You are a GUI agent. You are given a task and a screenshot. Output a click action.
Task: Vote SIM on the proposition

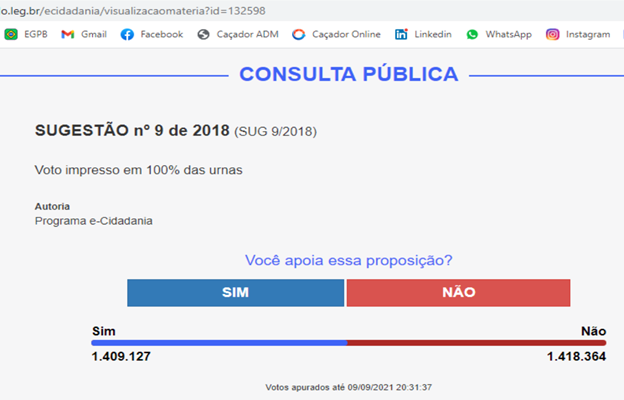[236, 293]
